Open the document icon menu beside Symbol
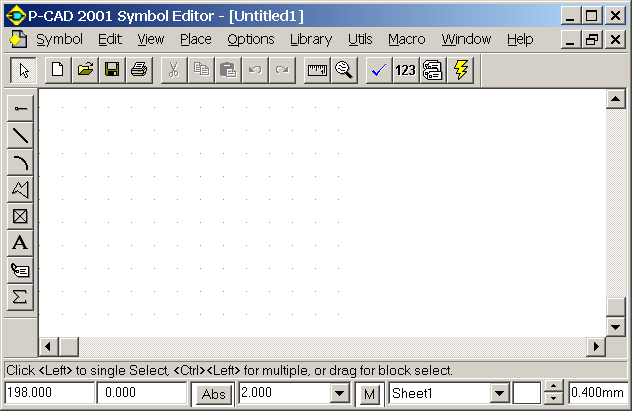Viewport: 632px width, 411px height. pos(18,39)
